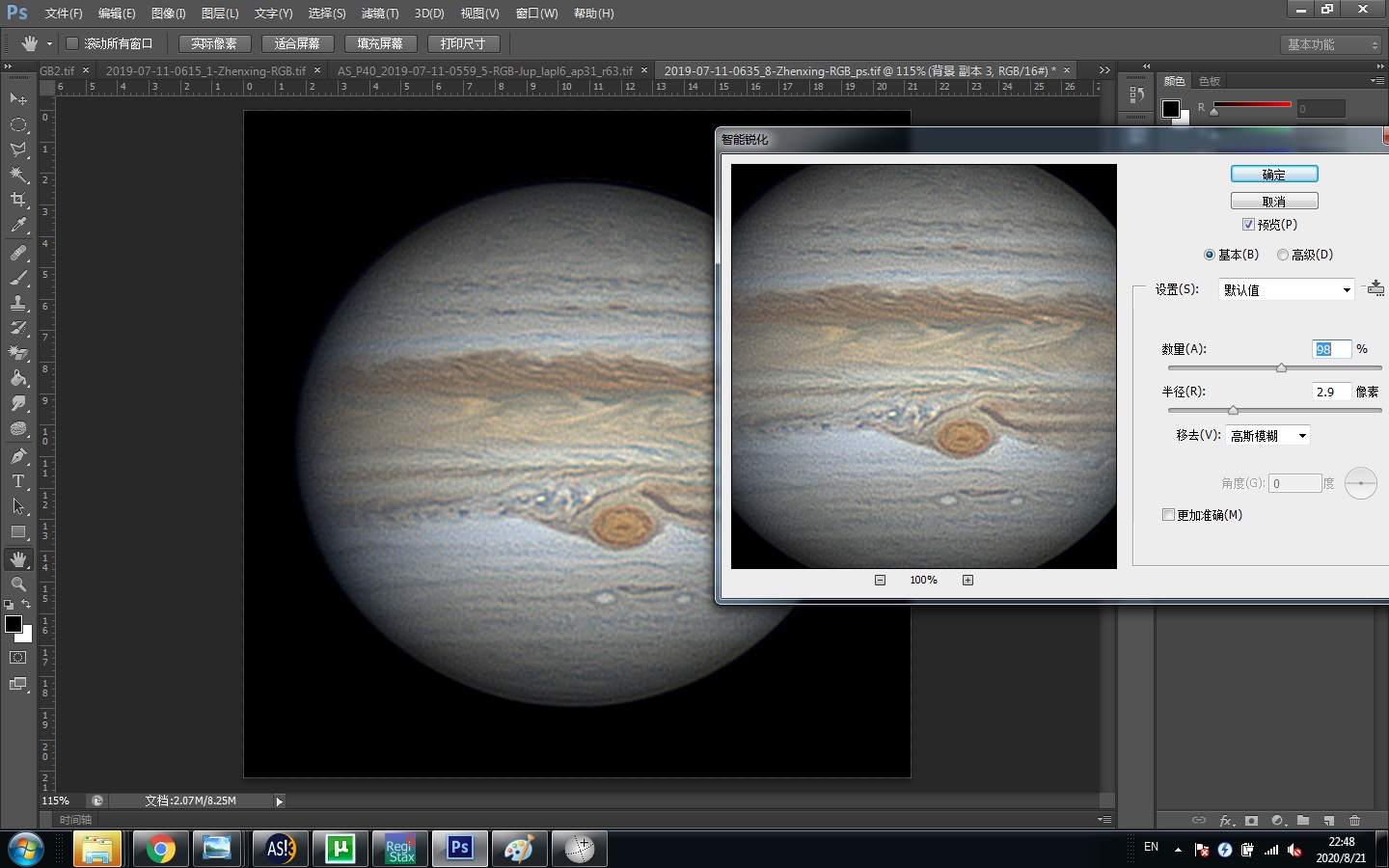
Task: Select the Eraser tool
Action: point(18,353)
